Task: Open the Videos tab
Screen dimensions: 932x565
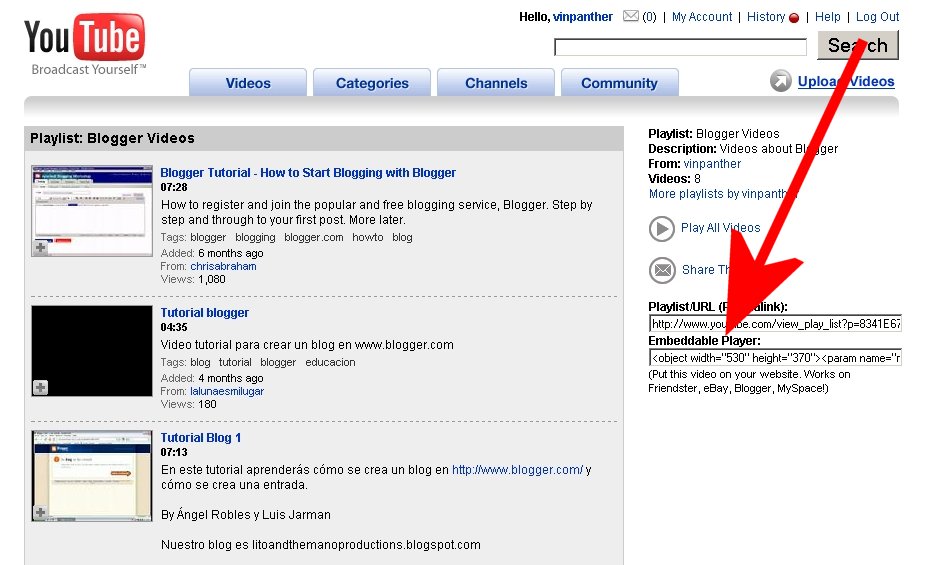Action: pos(248,83)
